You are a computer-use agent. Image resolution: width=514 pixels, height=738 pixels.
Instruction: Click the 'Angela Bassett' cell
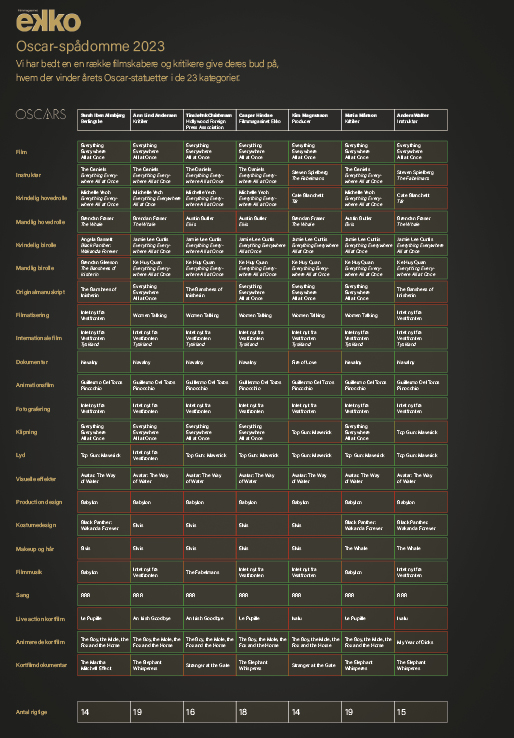104,245
